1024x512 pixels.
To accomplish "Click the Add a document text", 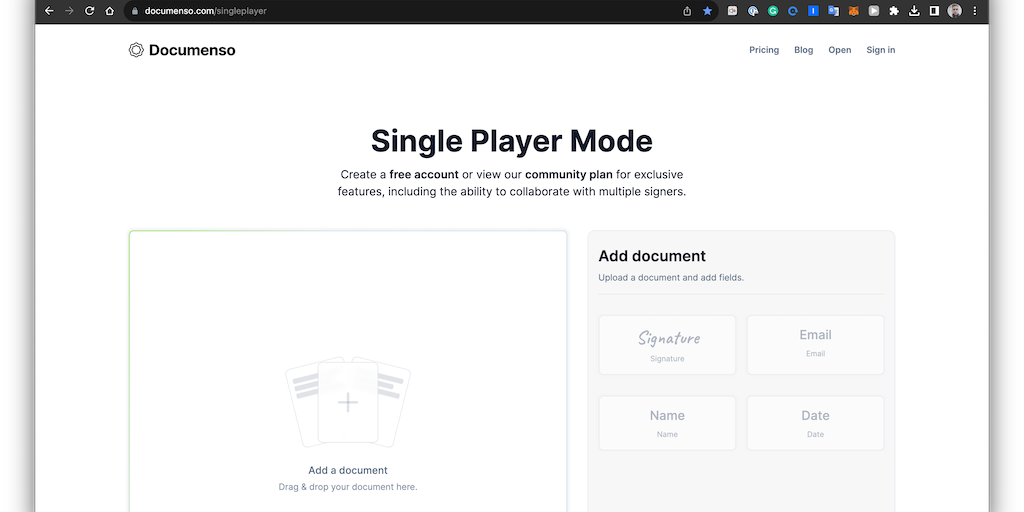I will [x=348, y=470].
